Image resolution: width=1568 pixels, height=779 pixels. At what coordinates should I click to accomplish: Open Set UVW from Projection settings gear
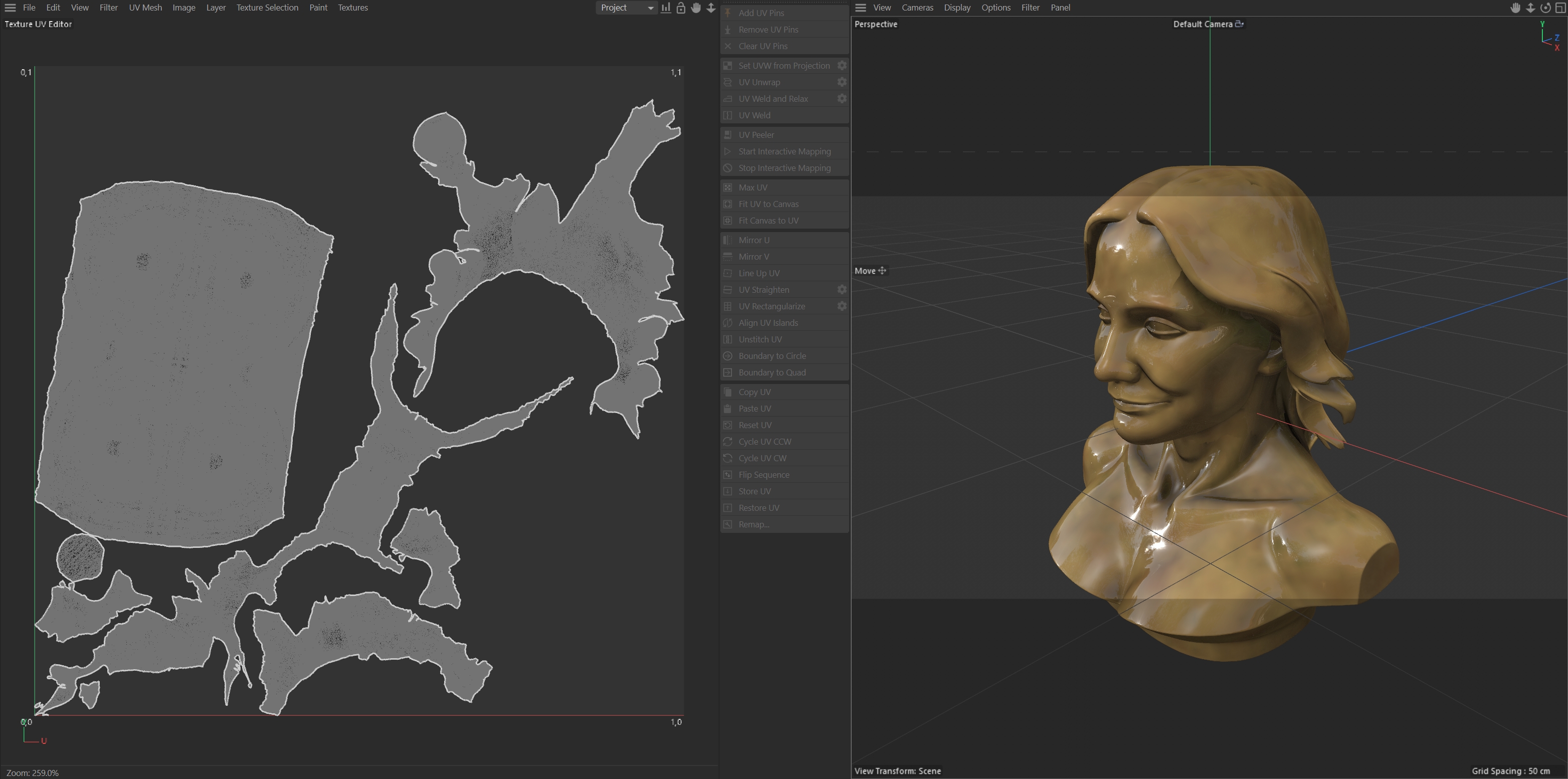point(842,66)
